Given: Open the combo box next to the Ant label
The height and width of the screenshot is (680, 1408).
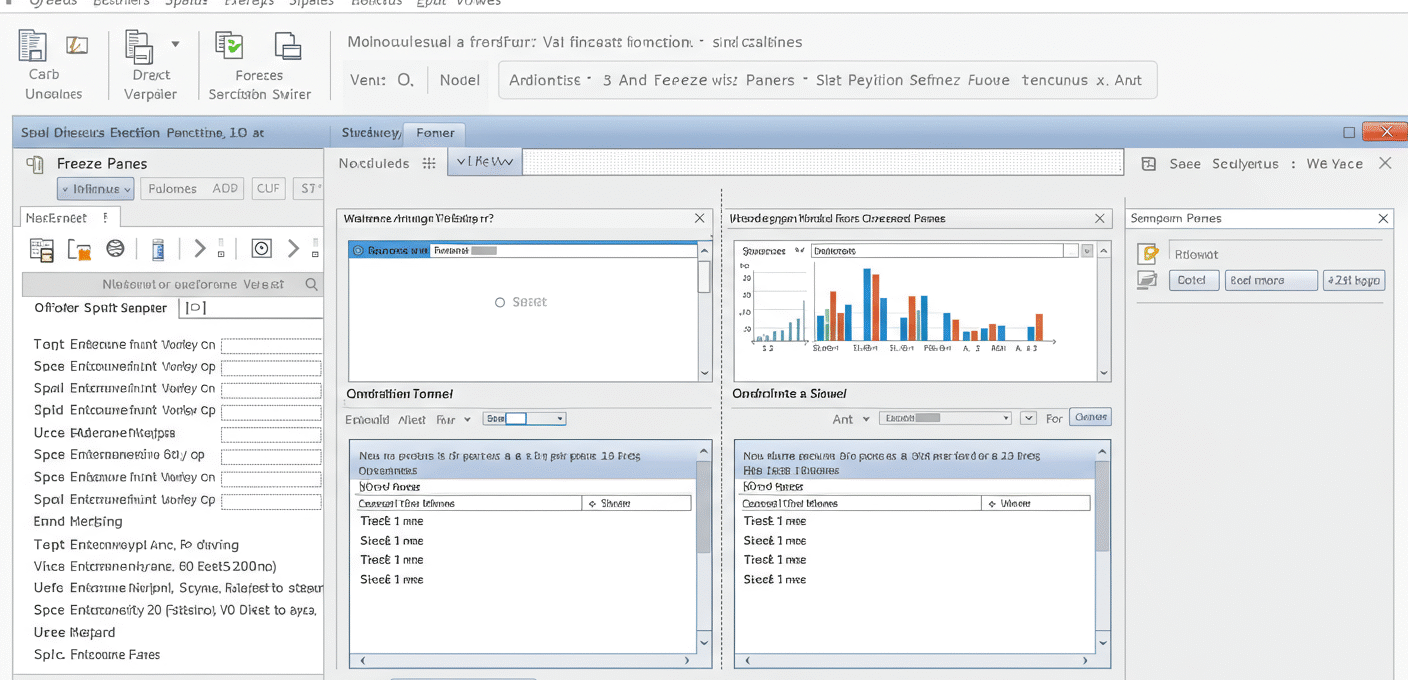Looking at the screenshot, I should [x=946, y=418].
